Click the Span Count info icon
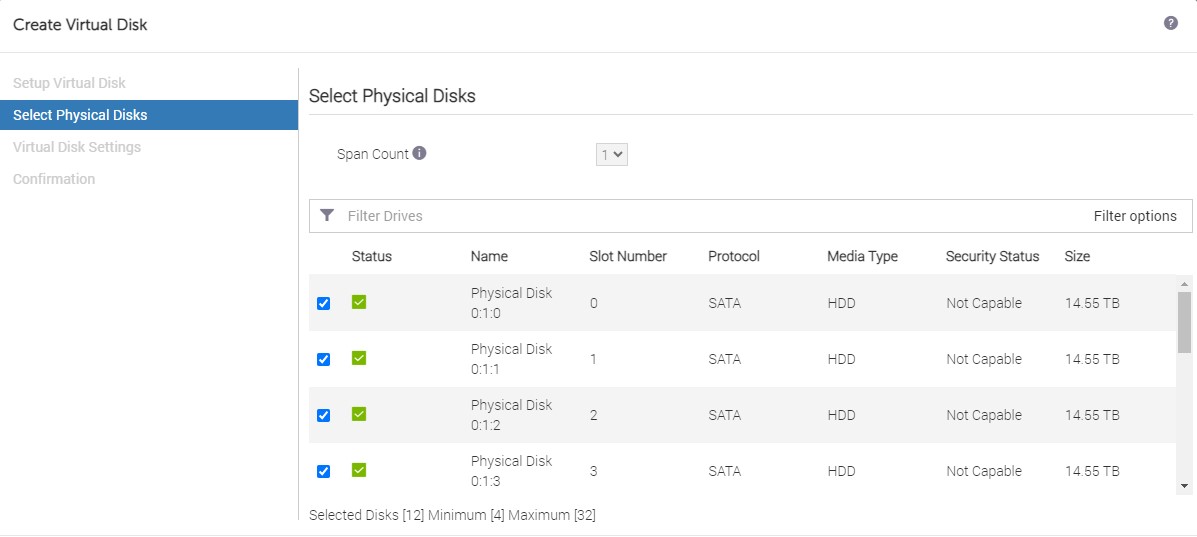This screenshot has width=1197, height=537. coord(419,154)
